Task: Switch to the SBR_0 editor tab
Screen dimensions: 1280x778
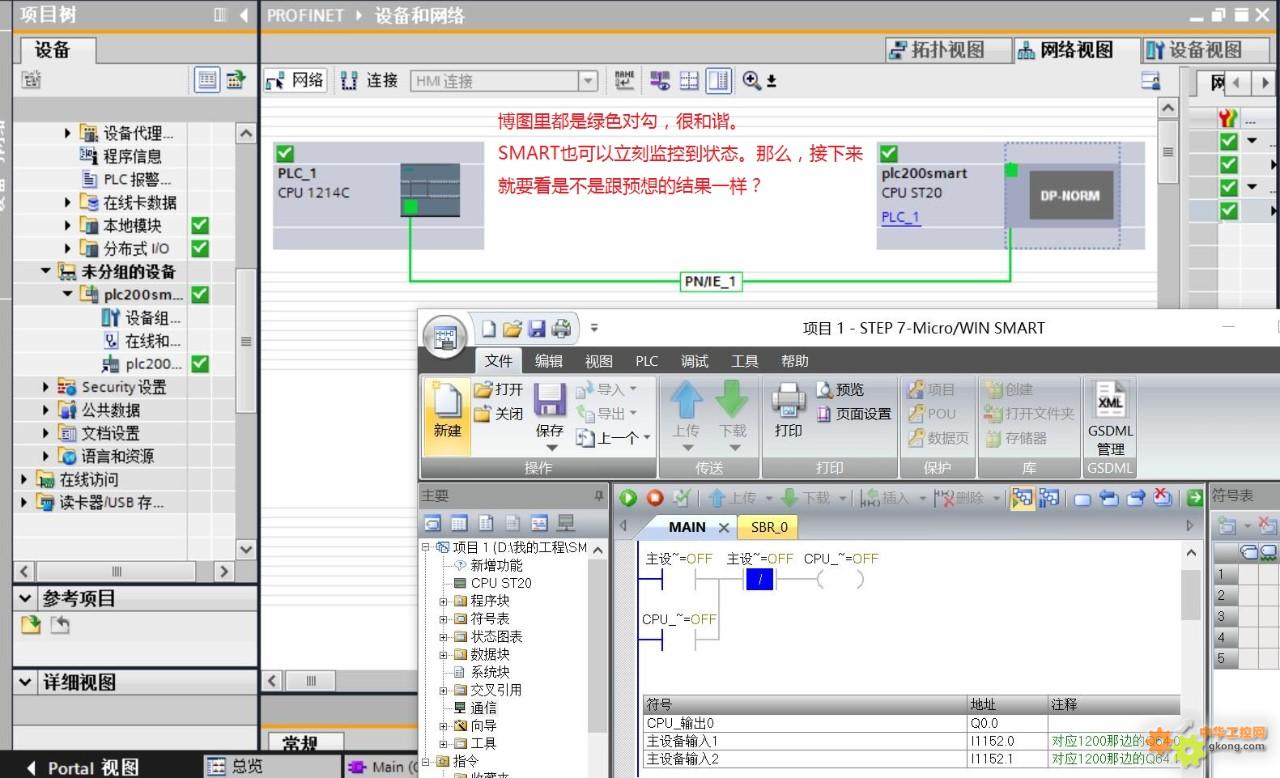Action: point(769,527)
